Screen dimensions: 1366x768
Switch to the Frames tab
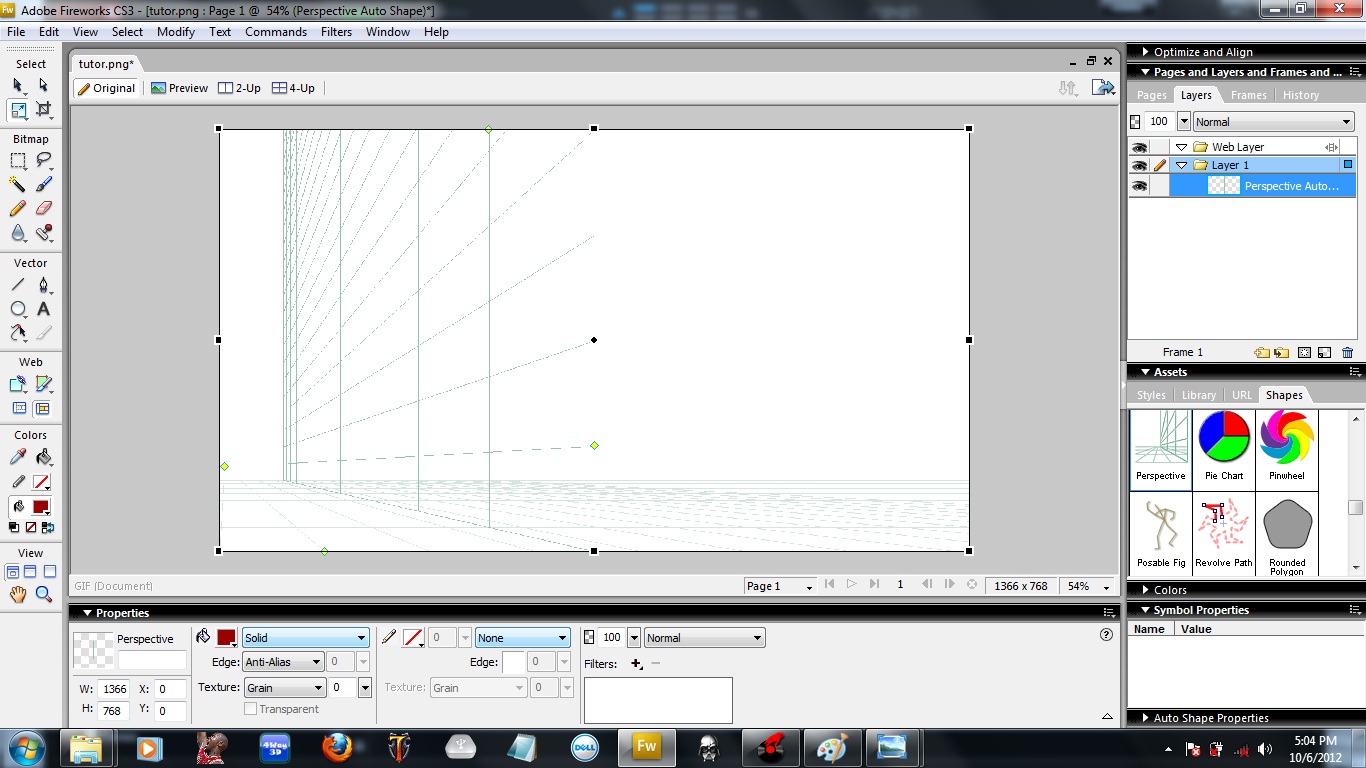pos(1248,95)
